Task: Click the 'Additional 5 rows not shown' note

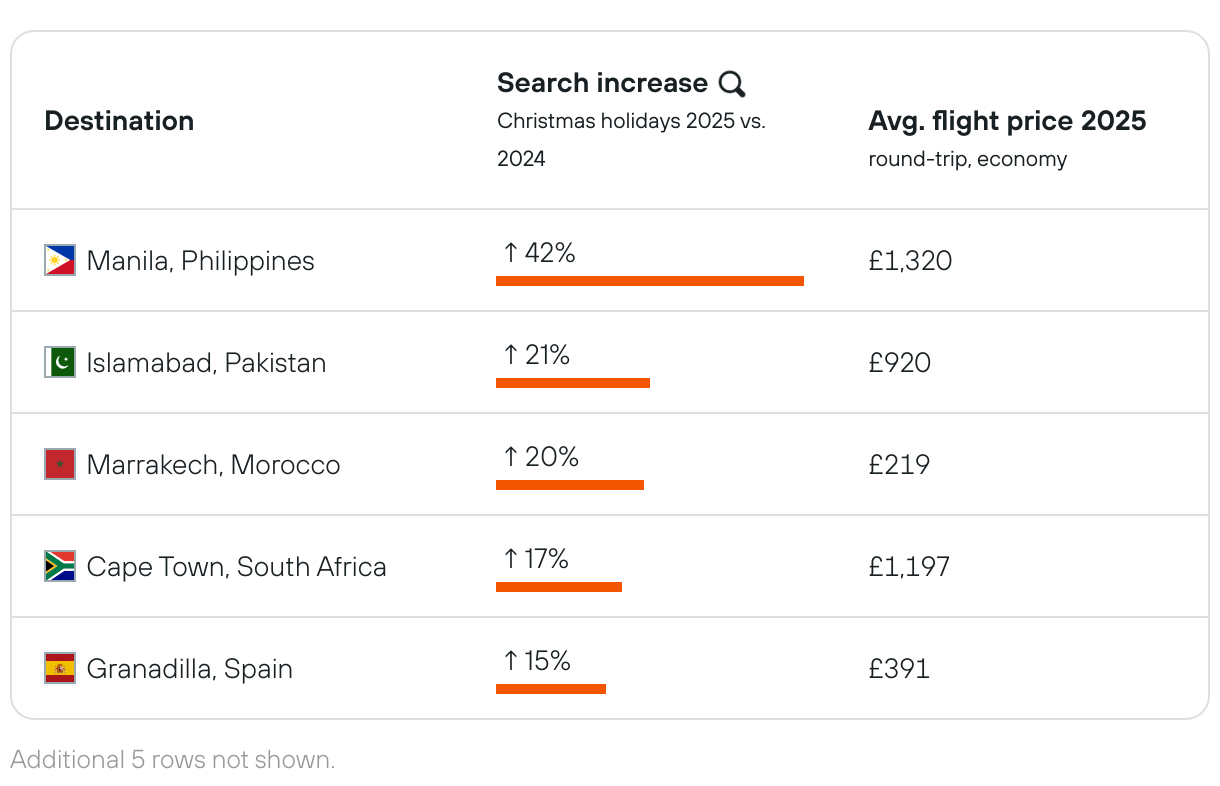Action: point(173,759)
